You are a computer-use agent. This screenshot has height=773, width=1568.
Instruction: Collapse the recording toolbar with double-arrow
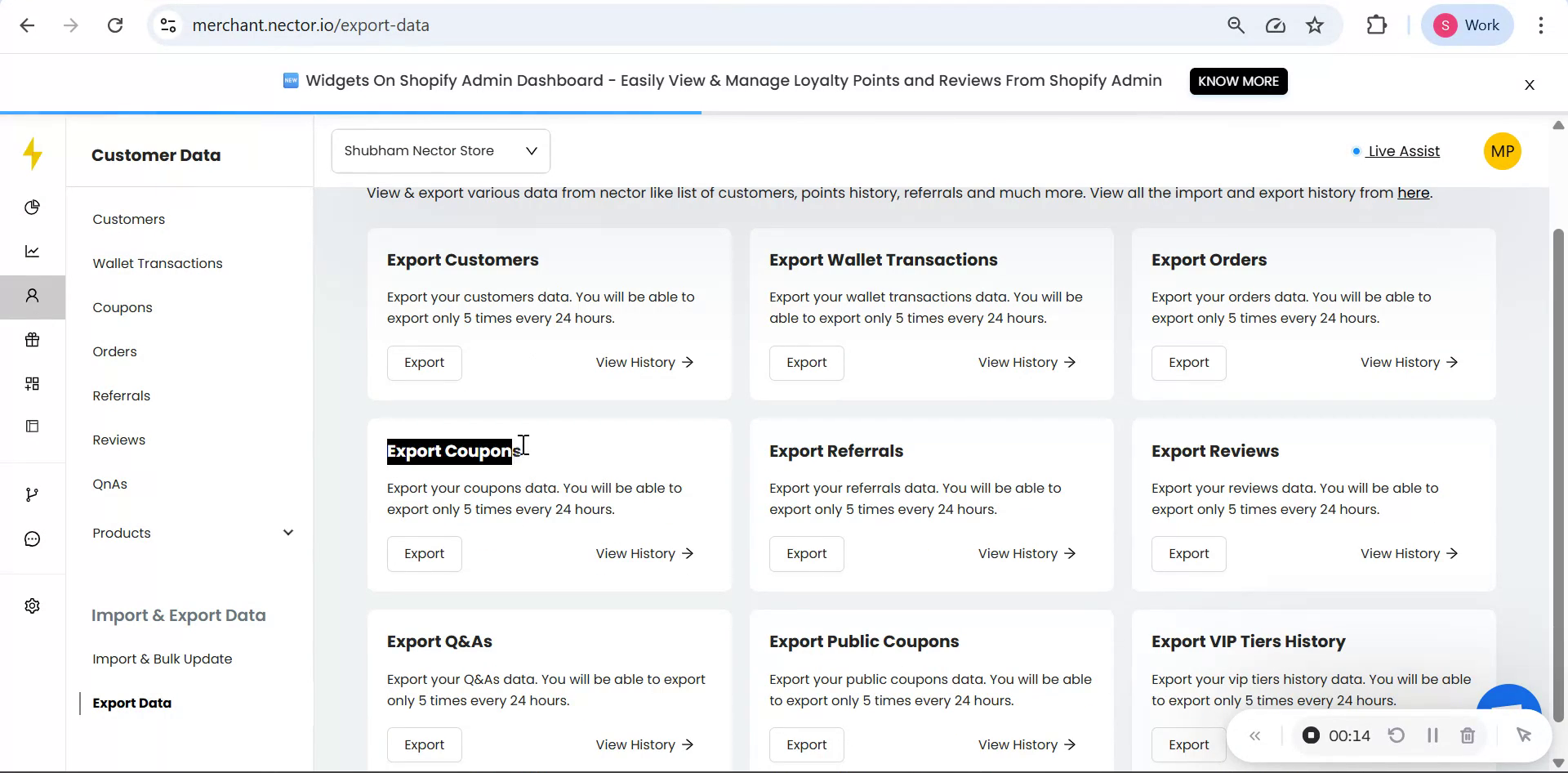[x=1255, y=736]
